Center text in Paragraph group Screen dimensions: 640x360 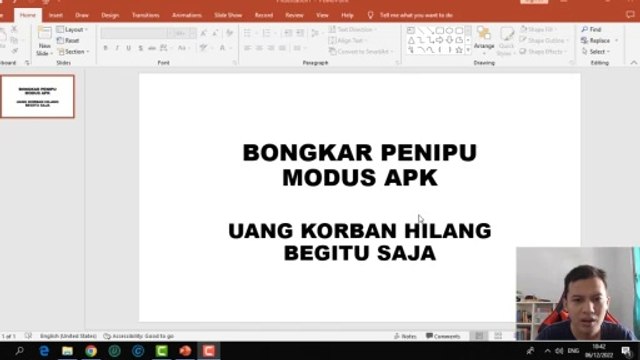[x=259, y=48]
